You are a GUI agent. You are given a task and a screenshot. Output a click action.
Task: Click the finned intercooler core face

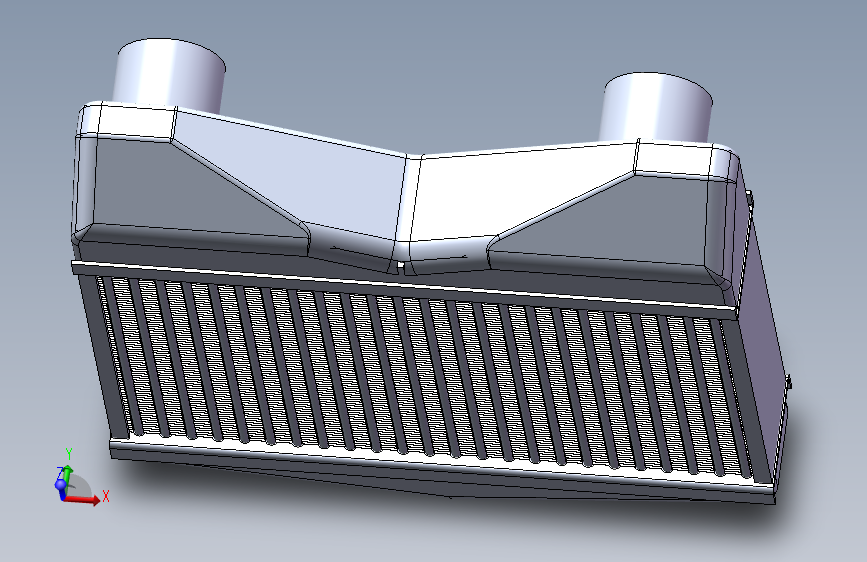point(426,376)
